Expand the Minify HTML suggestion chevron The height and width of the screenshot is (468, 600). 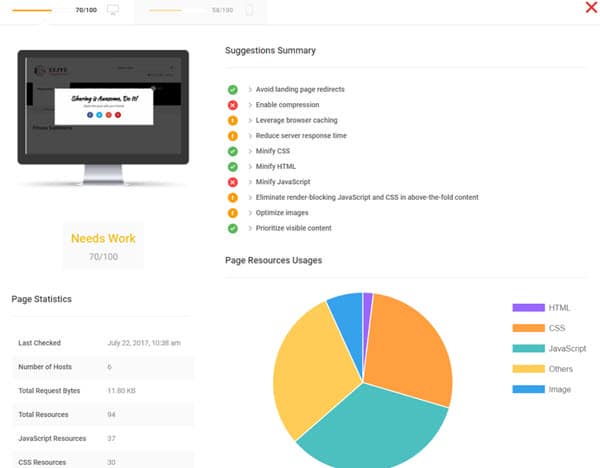coord(250,167)
